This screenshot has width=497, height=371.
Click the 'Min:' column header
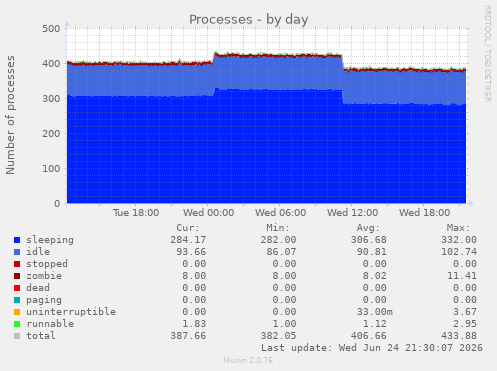pyautogui.click(x=278, y=228)
